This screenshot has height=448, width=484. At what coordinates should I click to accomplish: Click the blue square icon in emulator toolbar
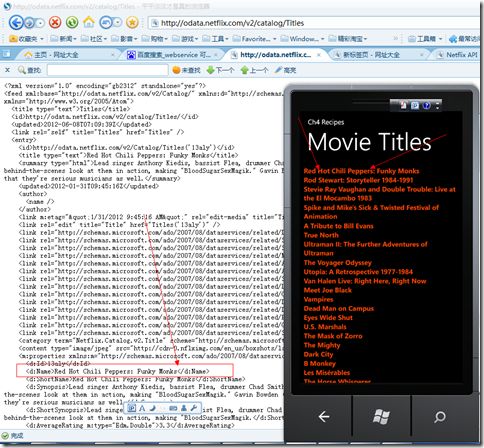coord(415,105)
